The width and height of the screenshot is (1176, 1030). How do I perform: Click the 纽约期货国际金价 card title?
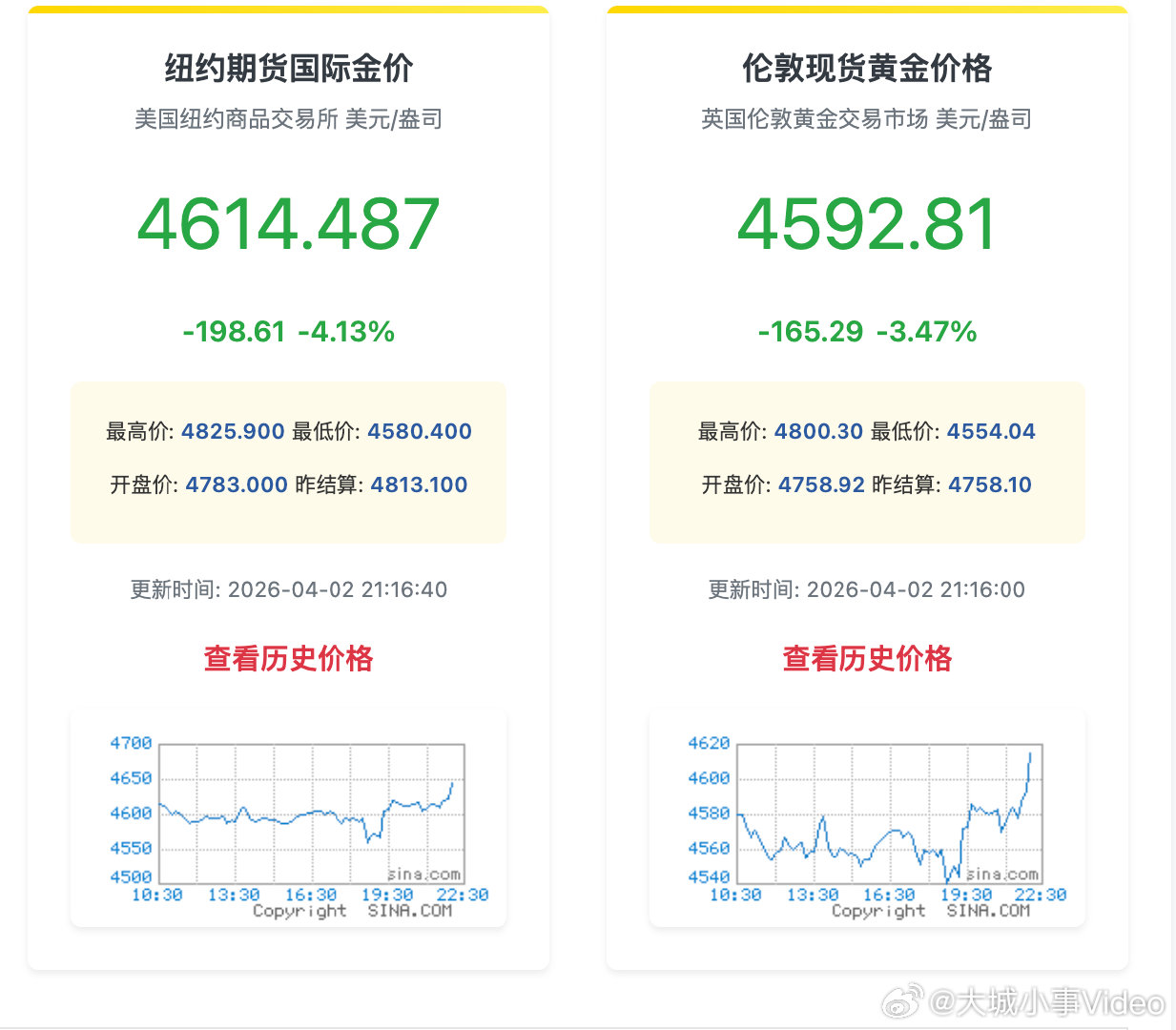click(287, 70)
